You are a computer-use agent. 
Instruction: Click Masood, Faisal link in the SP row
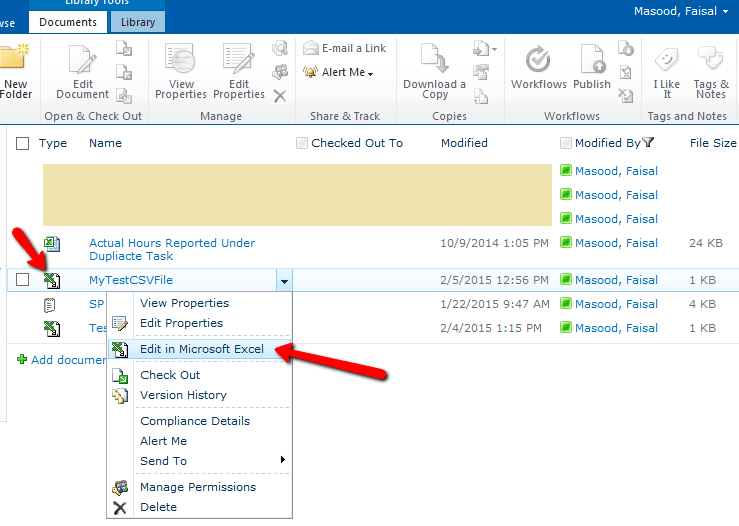tap(616, 304)
